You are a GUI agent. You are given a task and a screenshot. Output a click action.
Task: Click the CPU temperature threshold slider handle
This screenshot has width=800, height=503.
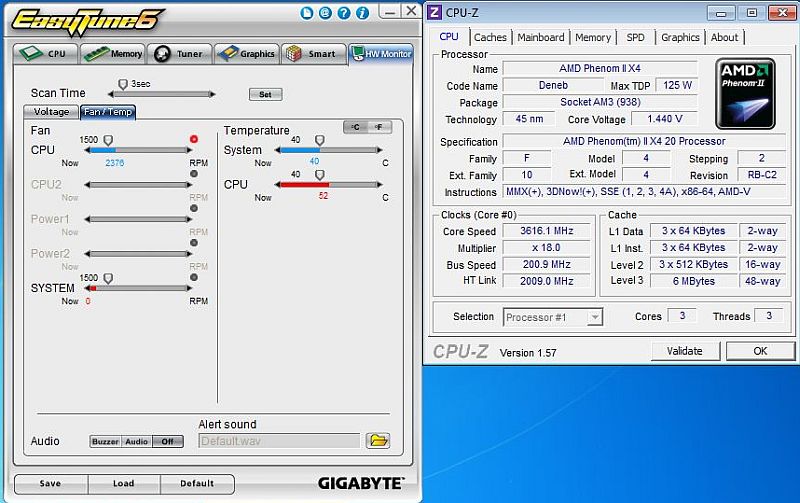pyautogui.click(x=319, y=175)
